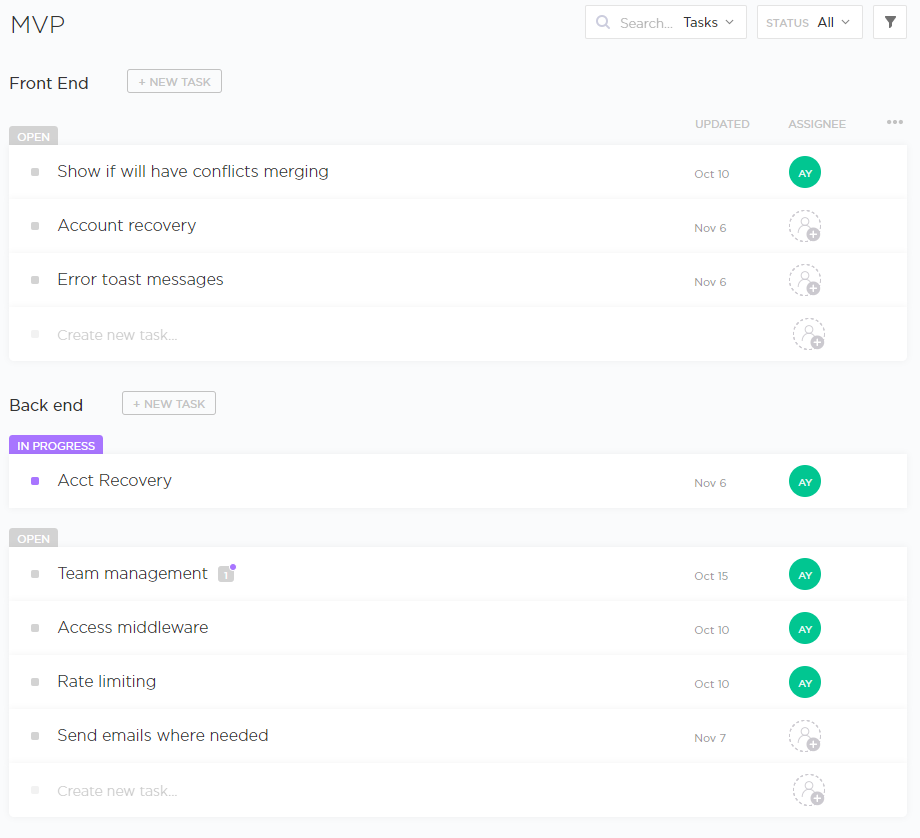The image size is (920, 838).
Task: Change status square of Access middleware
Action: click(x=35, y=628)
